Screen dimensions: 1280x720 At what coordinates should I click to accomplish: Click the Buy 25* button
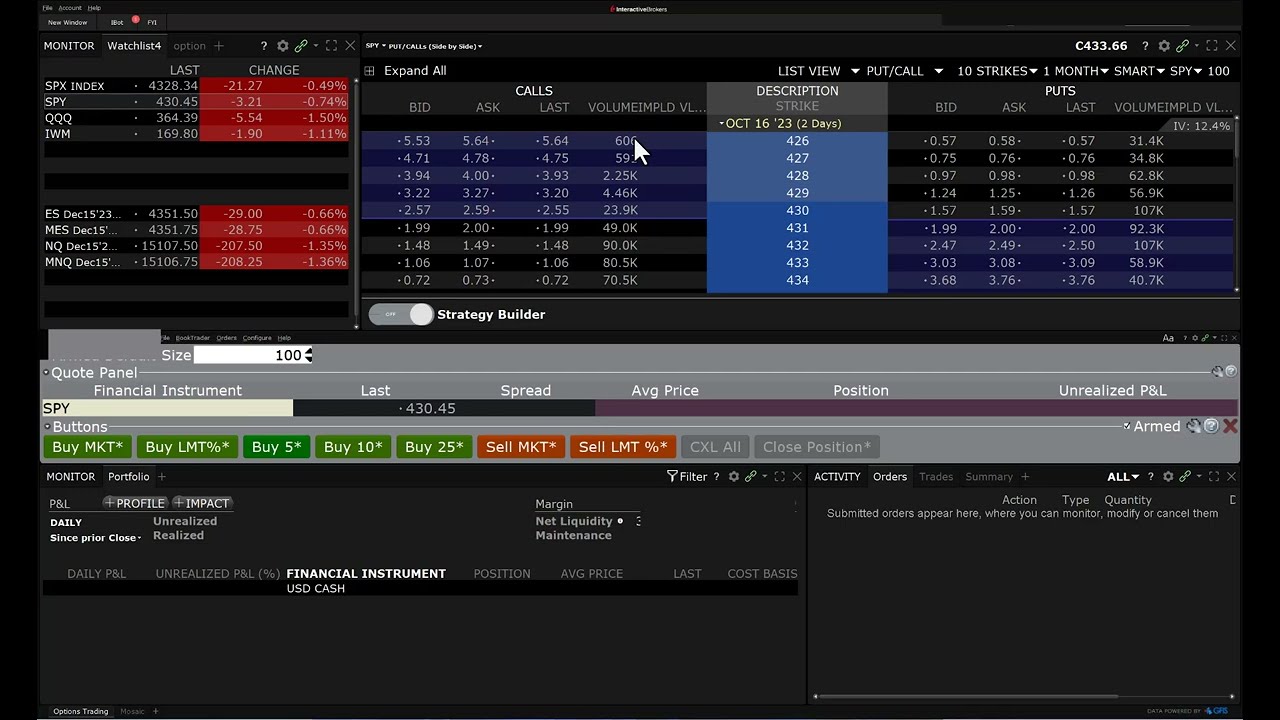coord(434,447)
